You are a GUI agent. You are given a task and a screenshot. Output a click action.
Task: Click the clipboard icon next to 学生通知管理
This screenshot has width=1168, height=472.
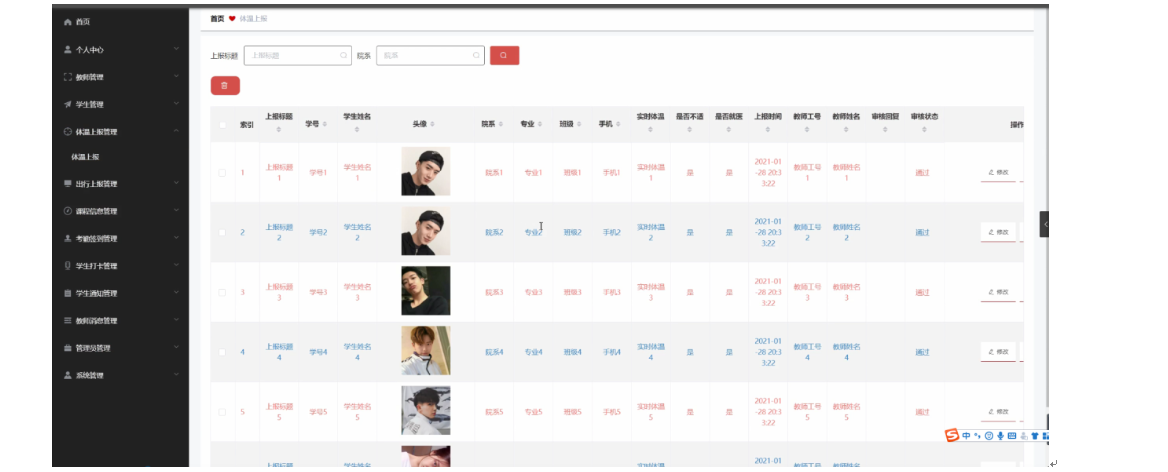68,293
